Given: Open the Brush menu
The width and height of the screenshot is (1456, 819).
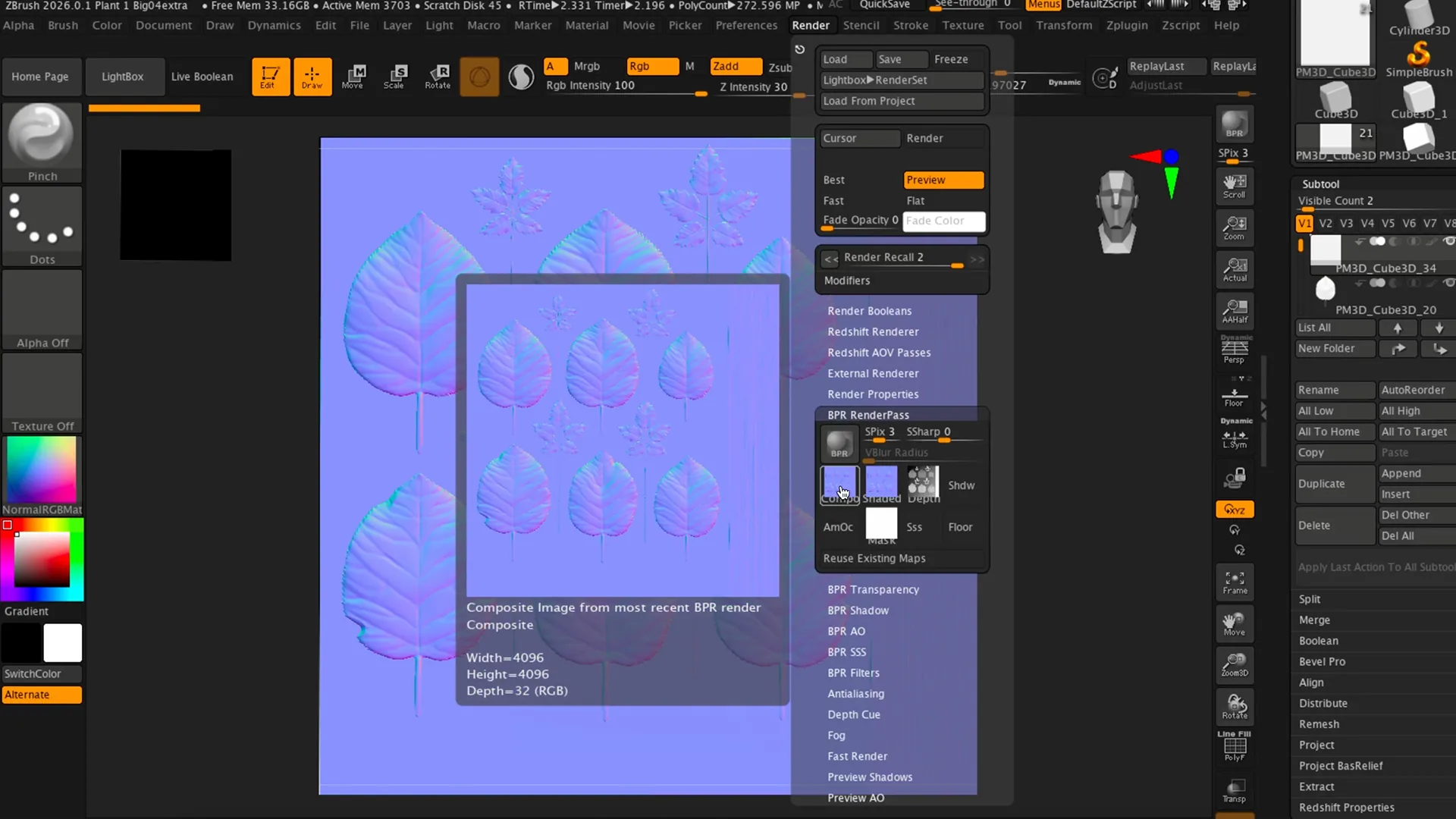Looking at the screenshot, I should point(63,25).
